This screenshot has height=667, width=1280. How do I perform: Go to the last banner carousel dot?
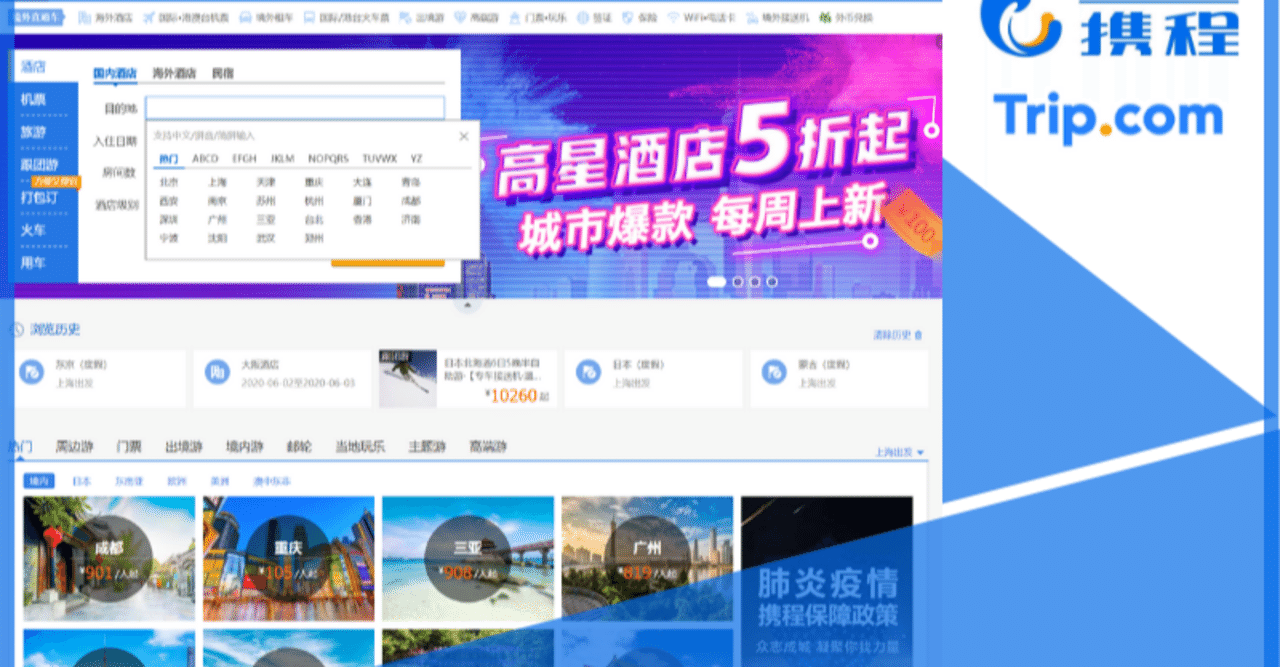coord(771,282)
